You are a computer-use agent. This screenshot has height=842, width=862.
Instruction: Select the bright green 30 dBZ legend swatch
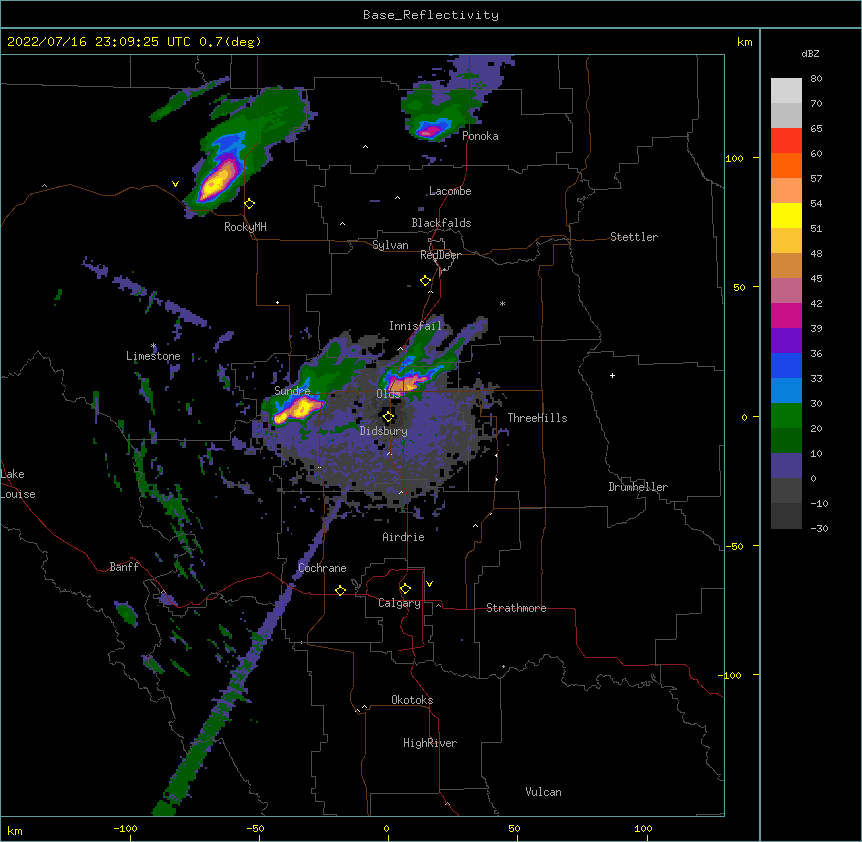(786, 416)
